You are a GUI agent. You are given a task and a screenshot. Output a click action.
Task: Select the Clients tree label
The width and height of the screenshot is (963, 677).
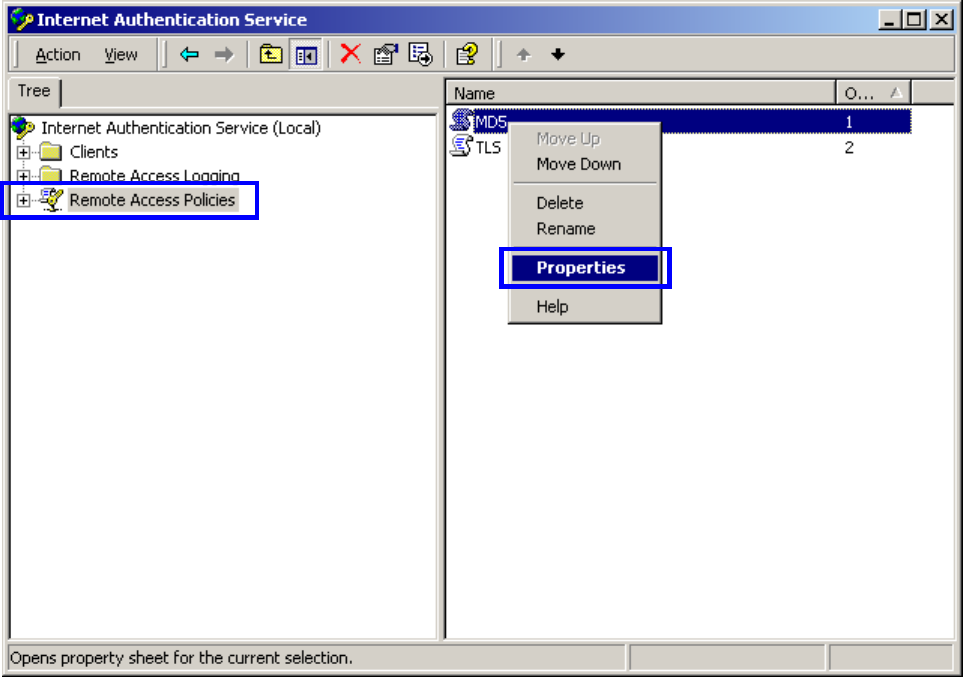pos(93,152)
